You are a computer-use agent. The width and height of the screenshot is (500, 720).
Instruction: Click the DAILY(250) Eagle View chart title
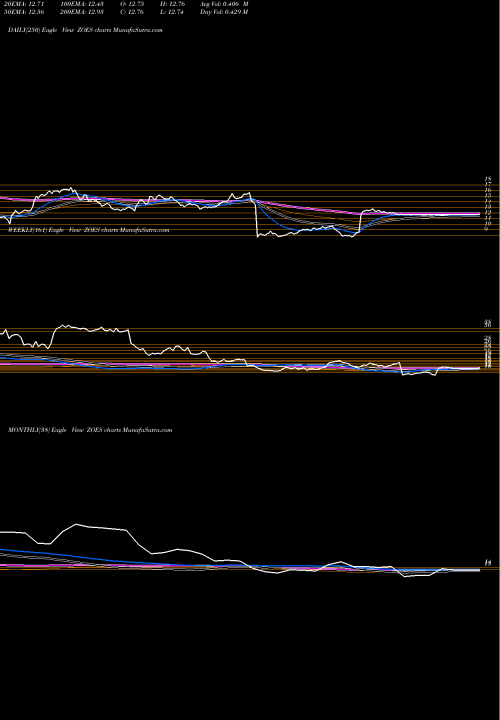point(85,30)
